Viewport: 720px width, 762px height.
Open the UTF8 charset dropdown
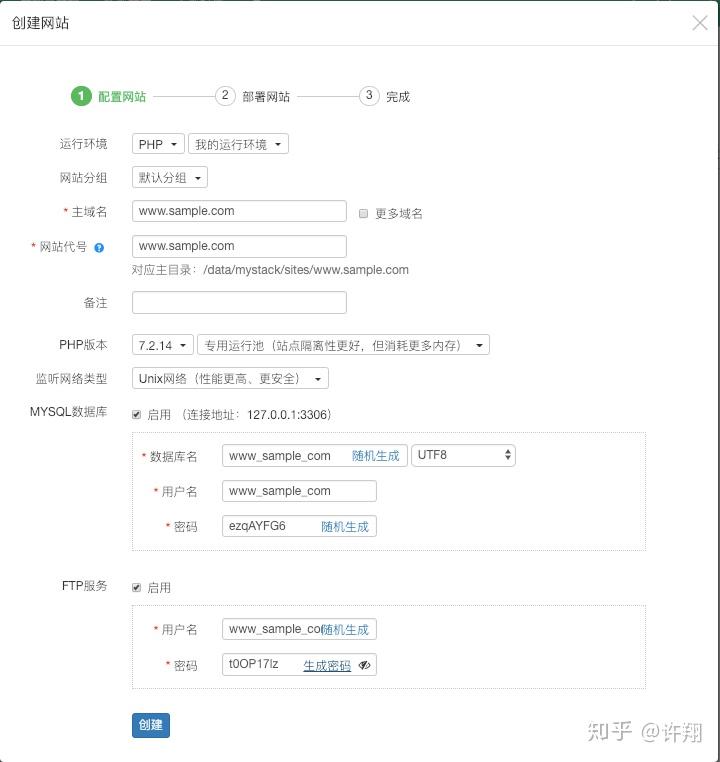pyautogui.click(x=463, y=455)
